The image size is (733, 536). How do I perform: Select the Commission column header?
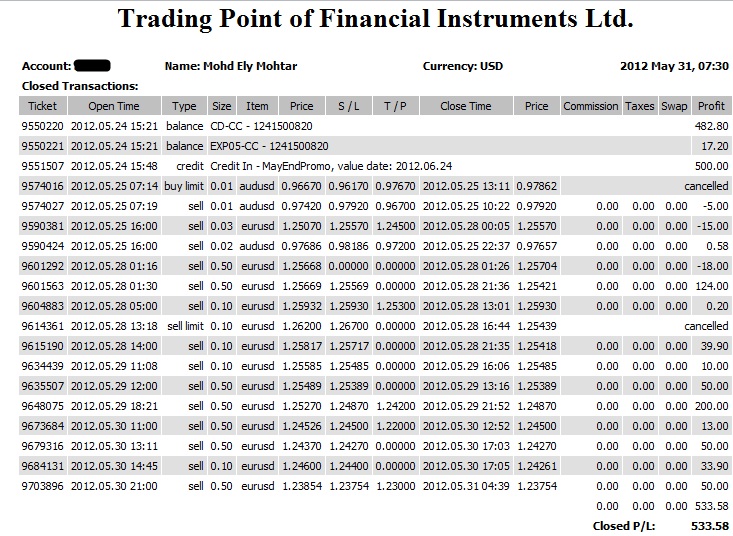(x=591, y=106)
